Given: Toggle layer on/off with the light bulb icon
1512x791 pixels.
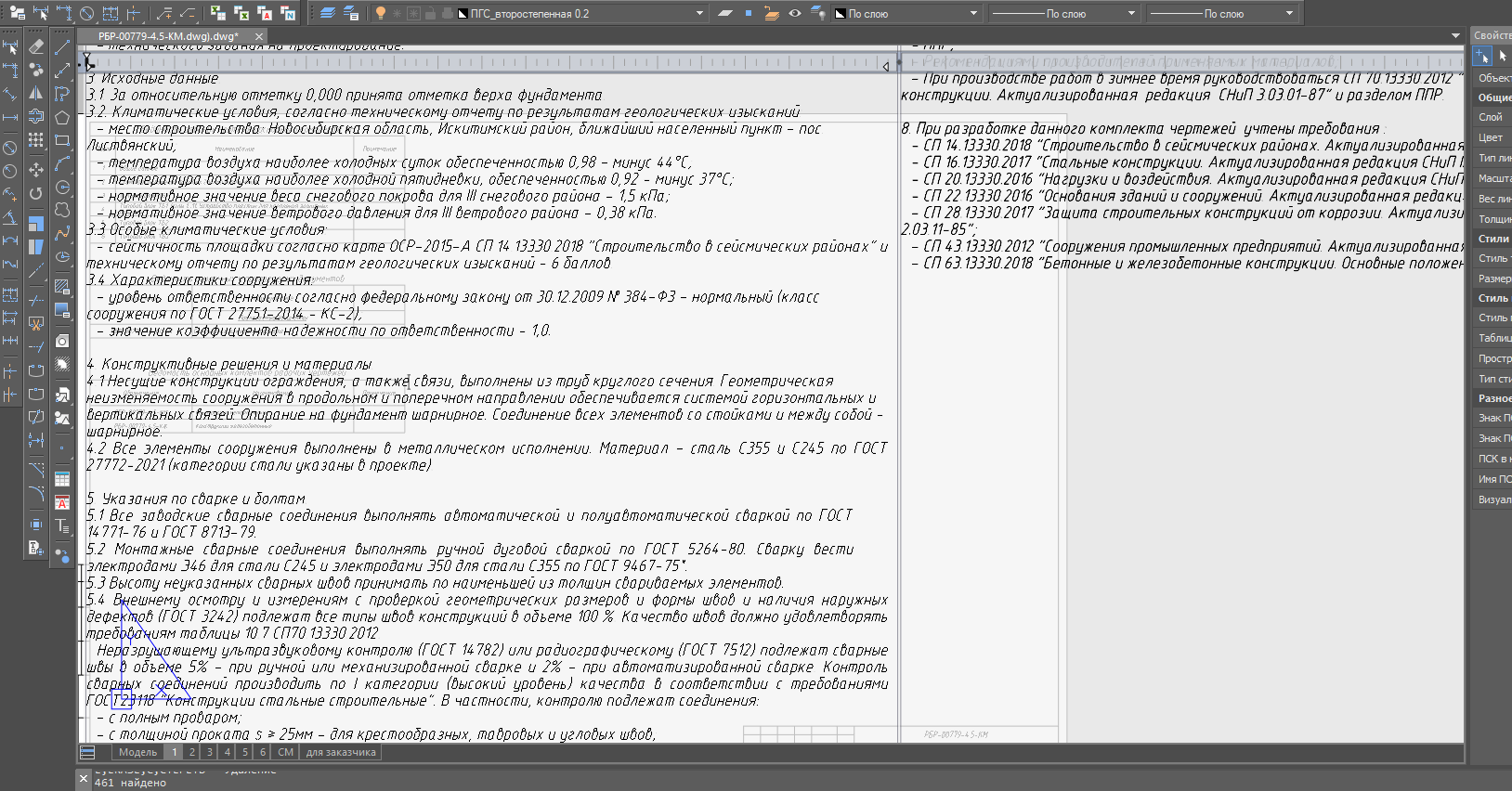Looking at the screenshot, I should [x=380, y=13].
